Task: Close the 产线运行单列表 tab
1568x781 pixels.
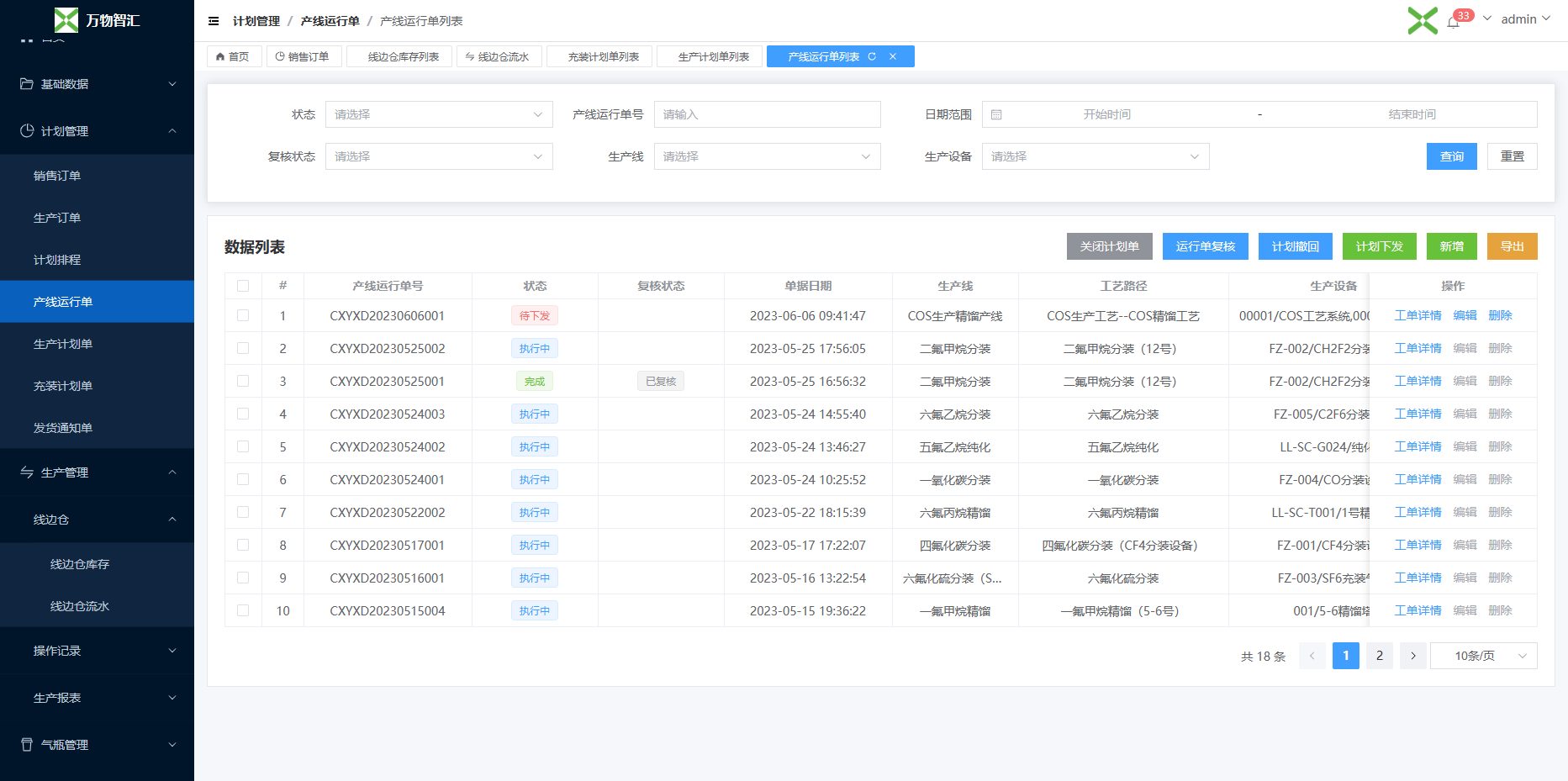Action: [893, 56]
